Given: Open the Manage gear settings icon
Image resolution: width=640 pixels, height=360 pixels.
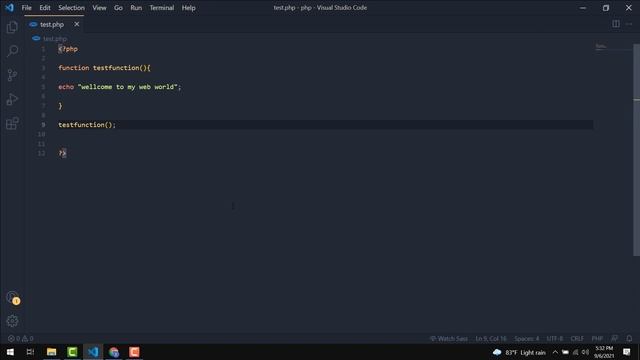Looking at the screenshot, I should click(x=12, y=321).
